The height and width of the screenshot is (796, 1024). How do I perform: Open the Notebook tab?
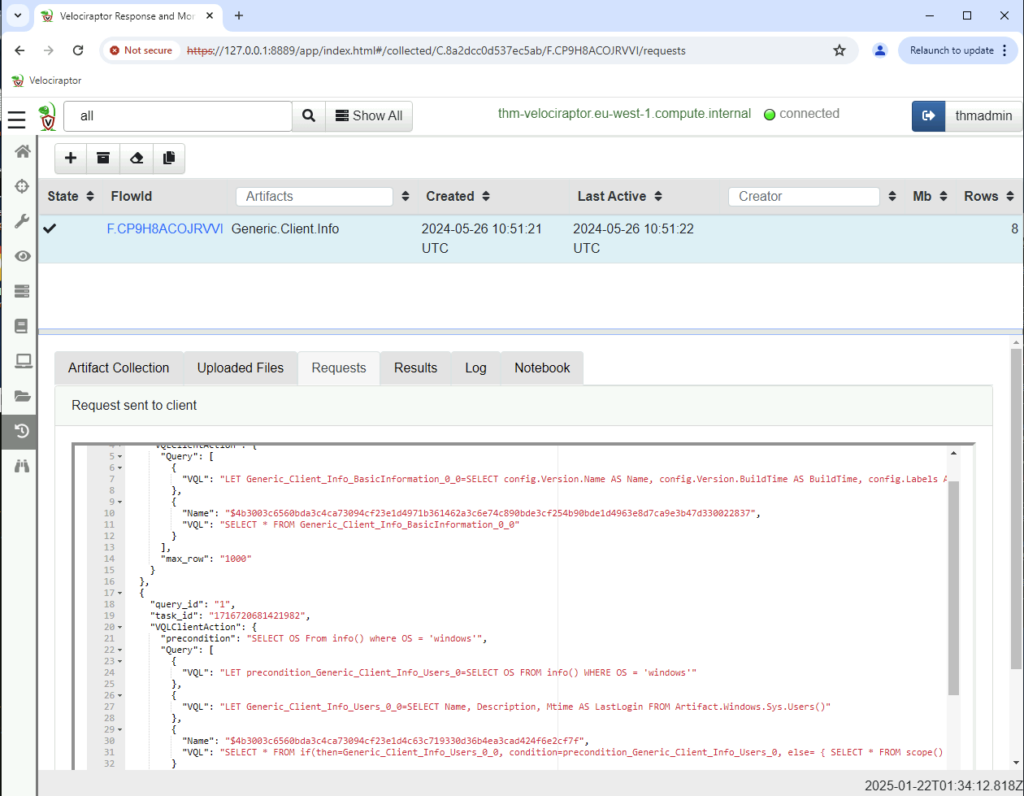click(x=542, y=368)
